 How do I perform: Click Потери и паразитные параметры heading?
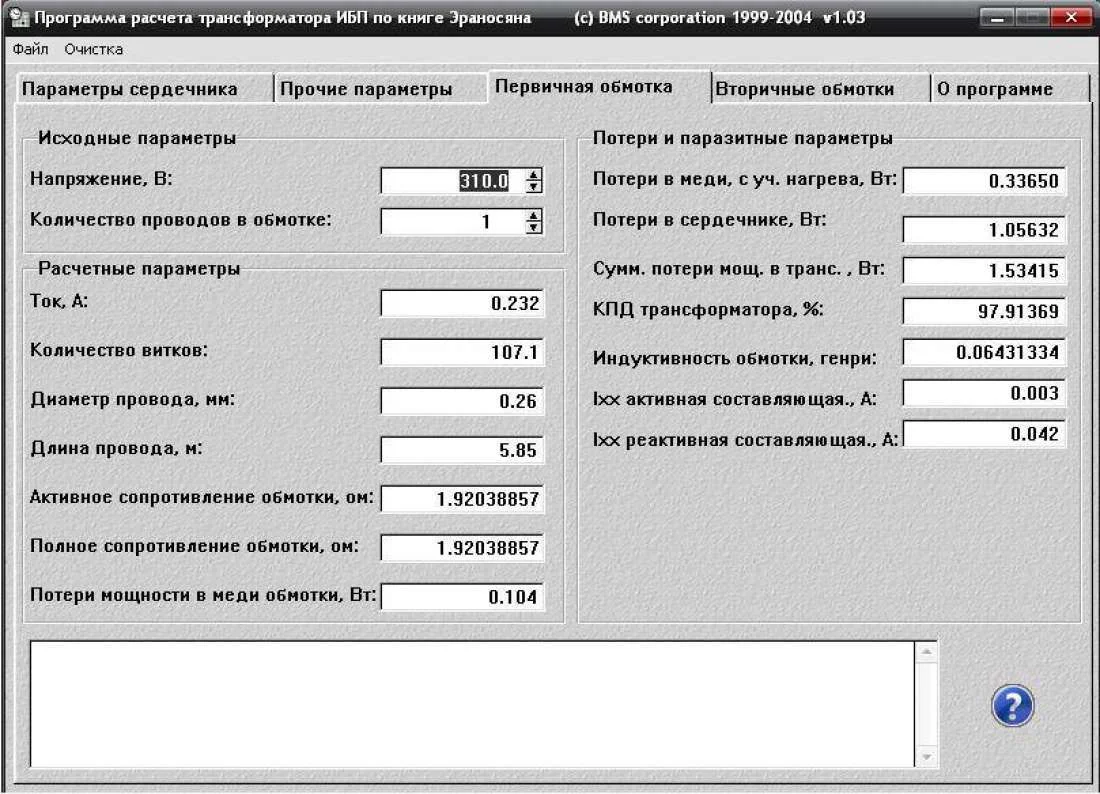742,138
